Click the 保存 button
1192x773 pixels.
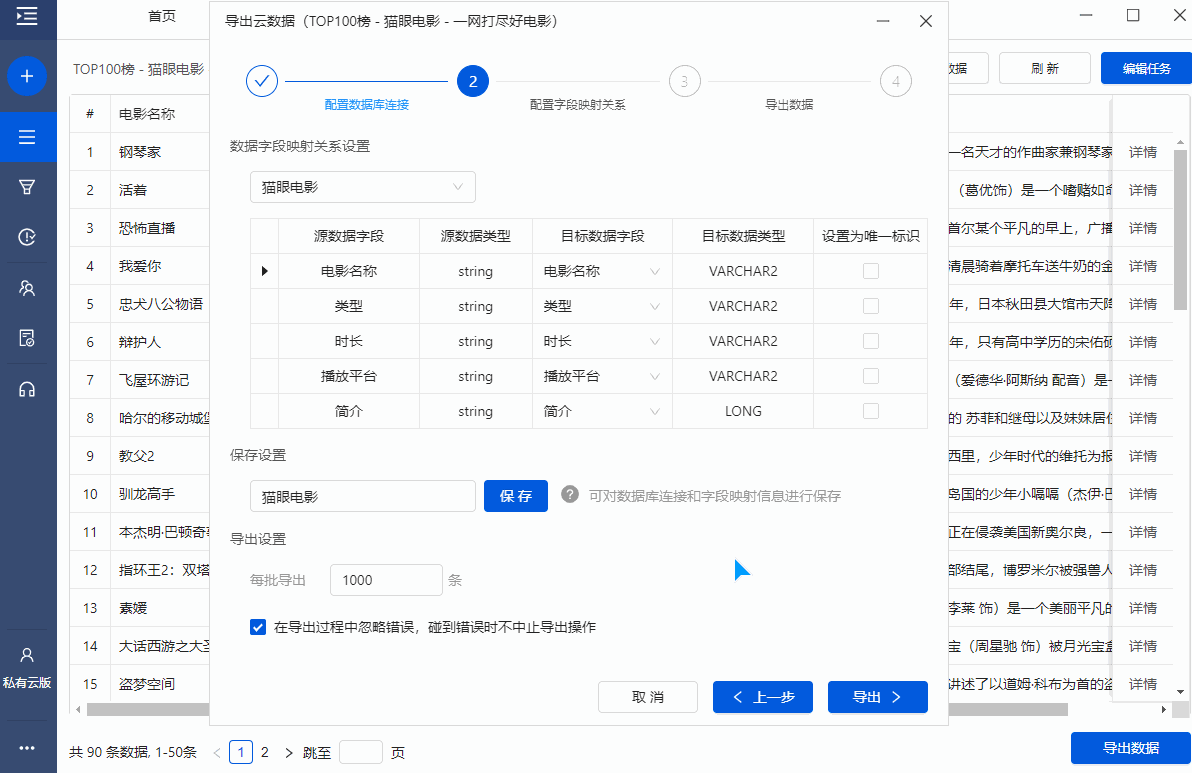(516, 496)
